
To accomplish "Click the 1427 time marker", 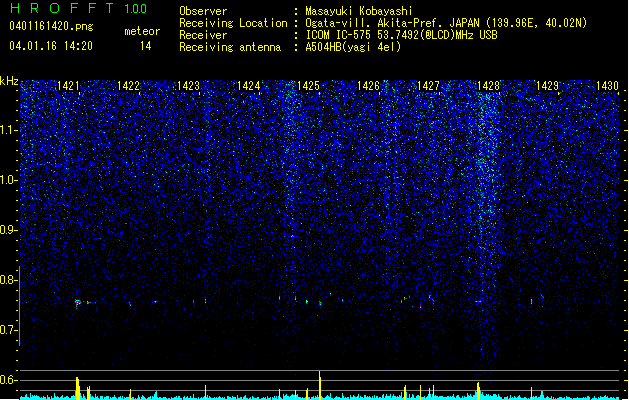I will (x=428, y=86).
